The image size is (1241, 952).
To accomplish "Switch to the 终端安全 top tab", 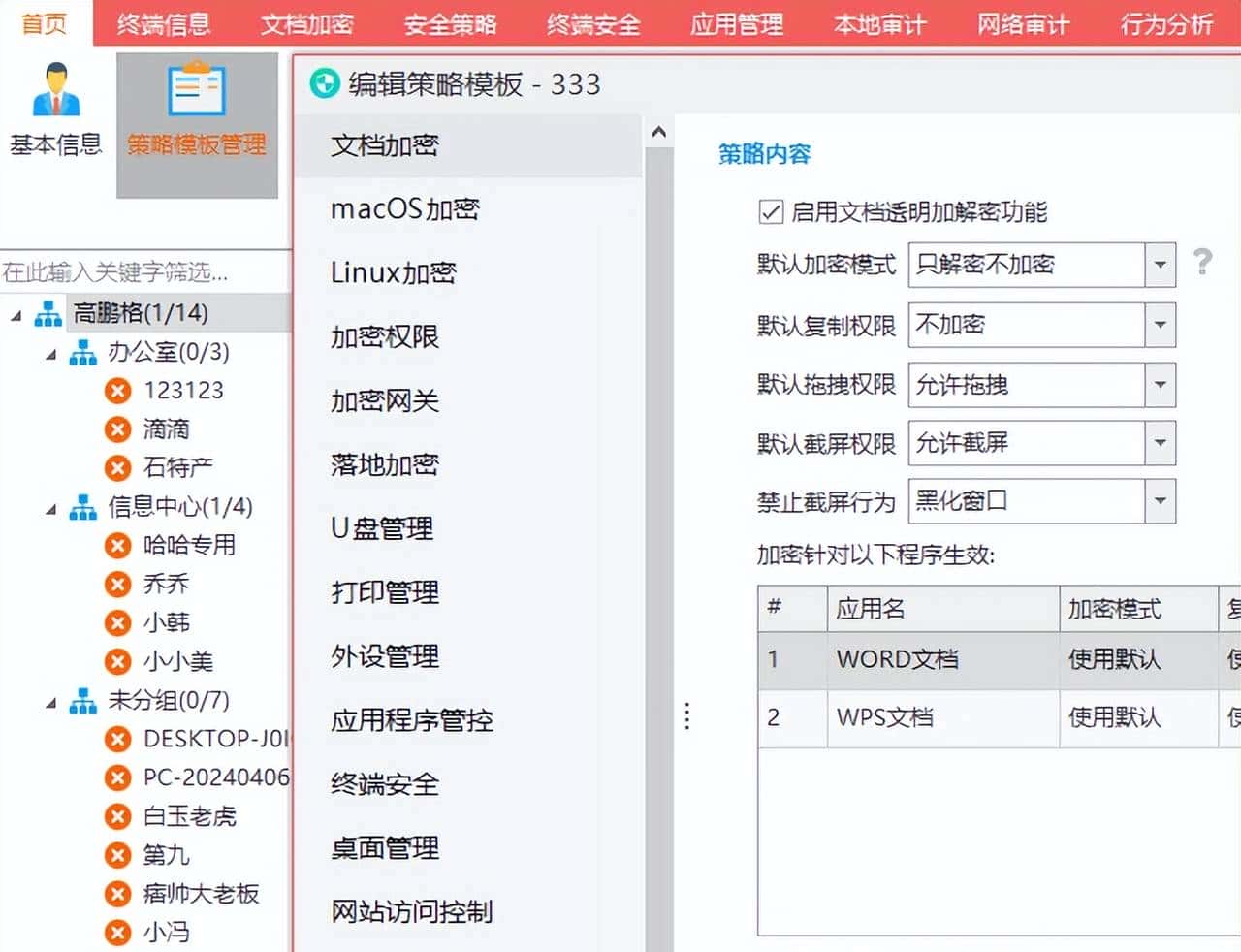I will pyautogui.click(x=593, y=24).
